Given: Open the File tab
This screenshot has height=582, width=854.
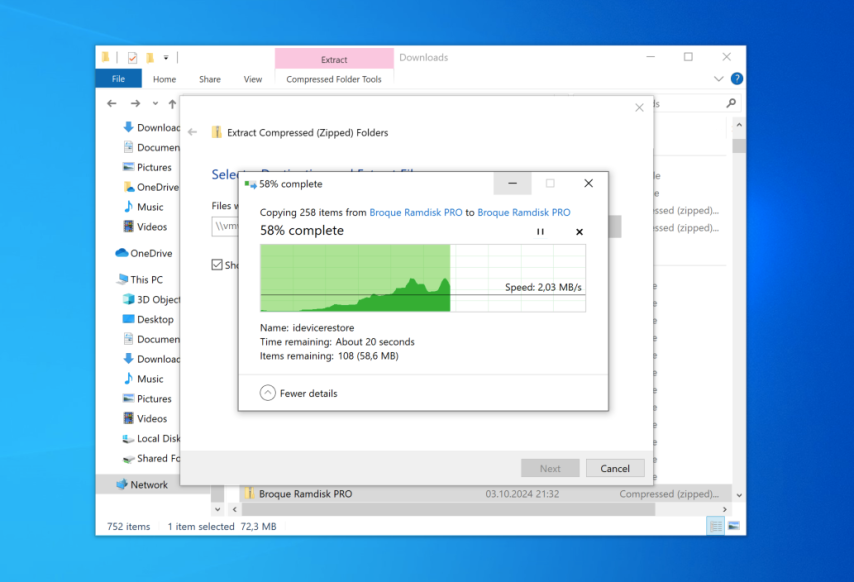Looking at the screenshot, I should [118, 79].
